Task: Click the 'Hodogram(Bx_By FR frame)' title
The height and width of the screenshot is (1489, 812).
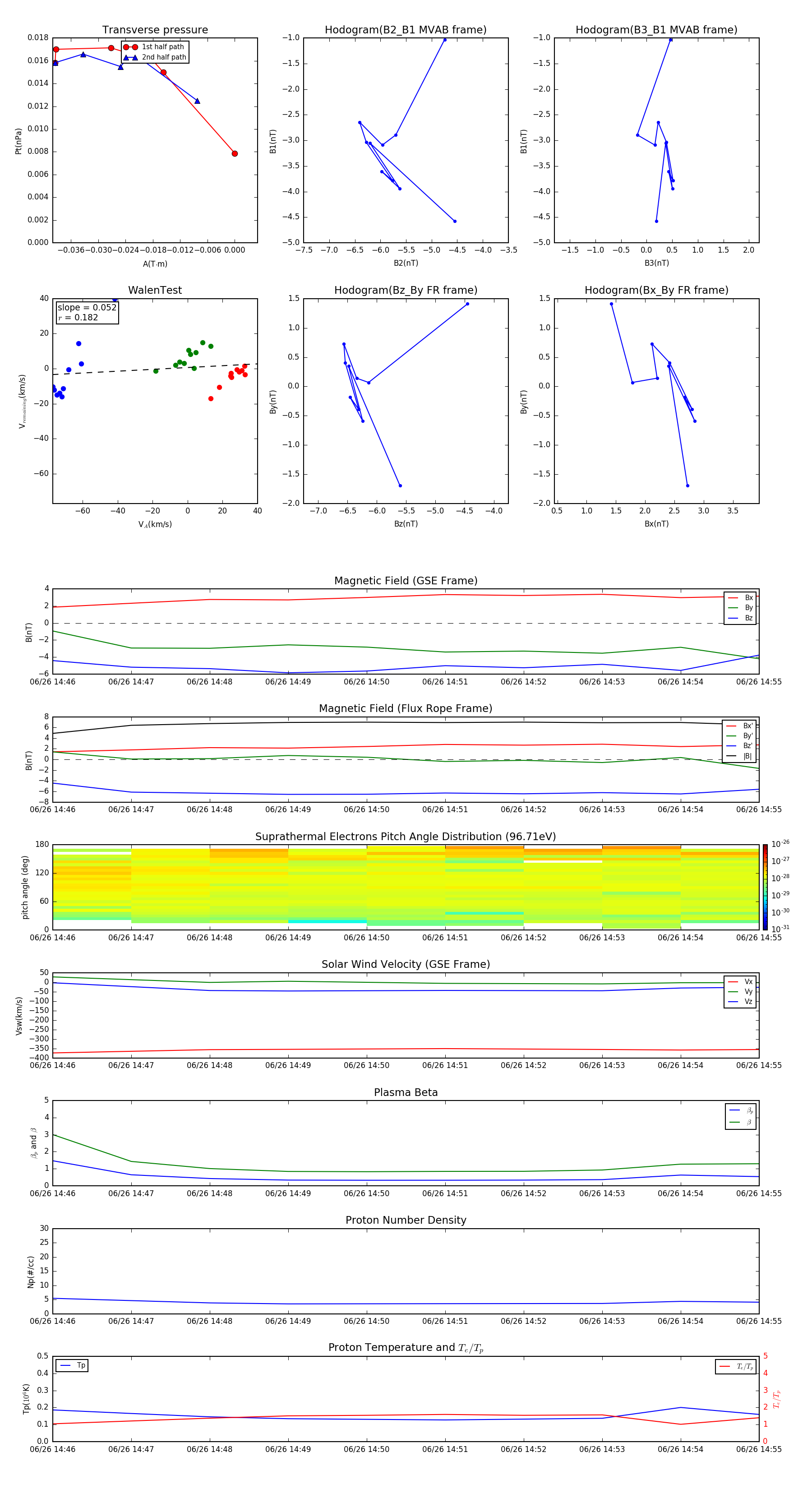Action: pyautogui.click(x=656, y=290)
